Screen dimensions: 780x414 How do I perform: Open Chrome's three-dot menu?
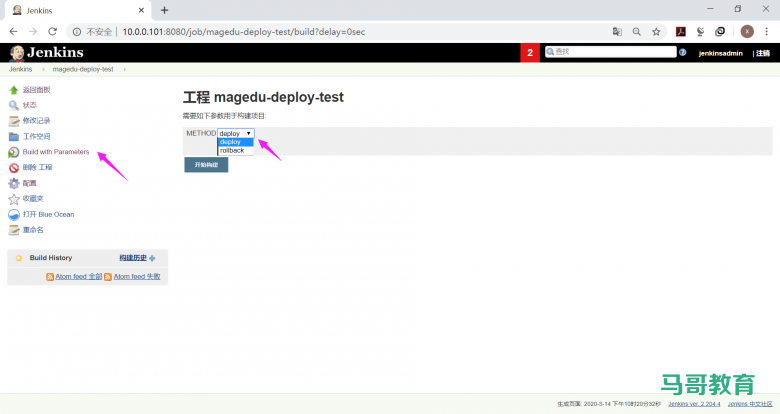(x=767, y=31)
